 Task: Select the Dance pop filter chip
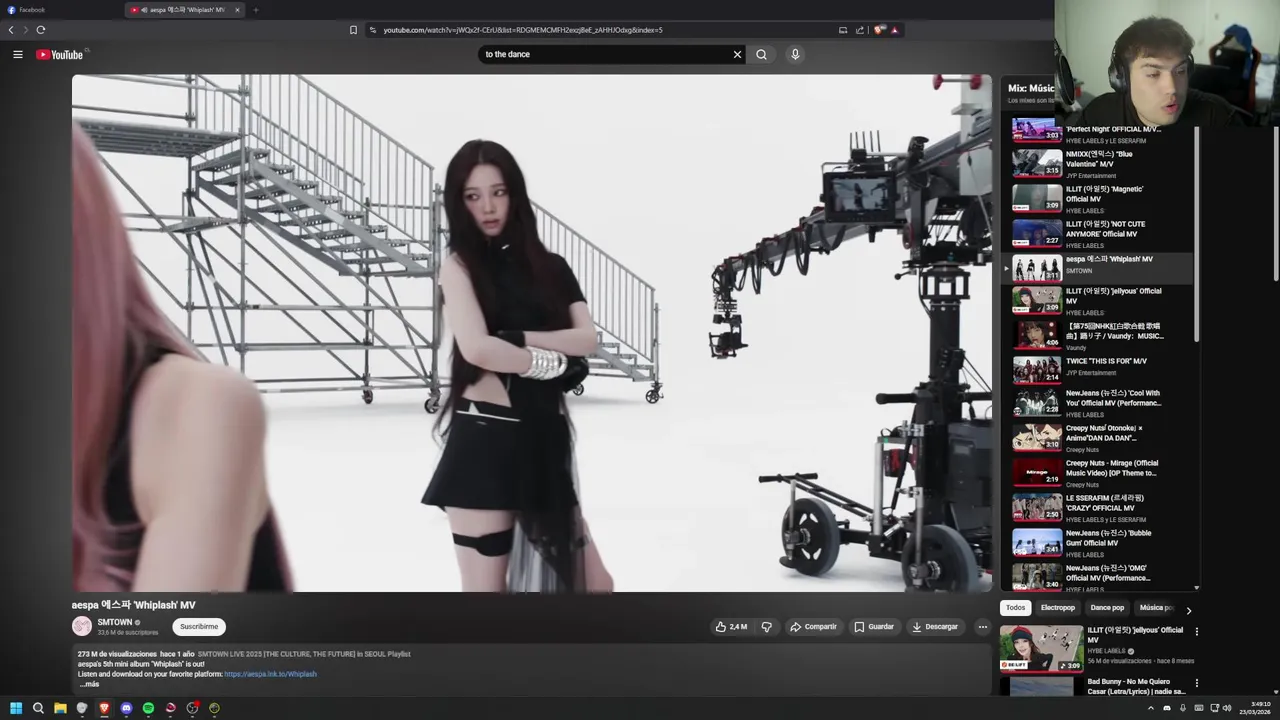click(1107, 608)
